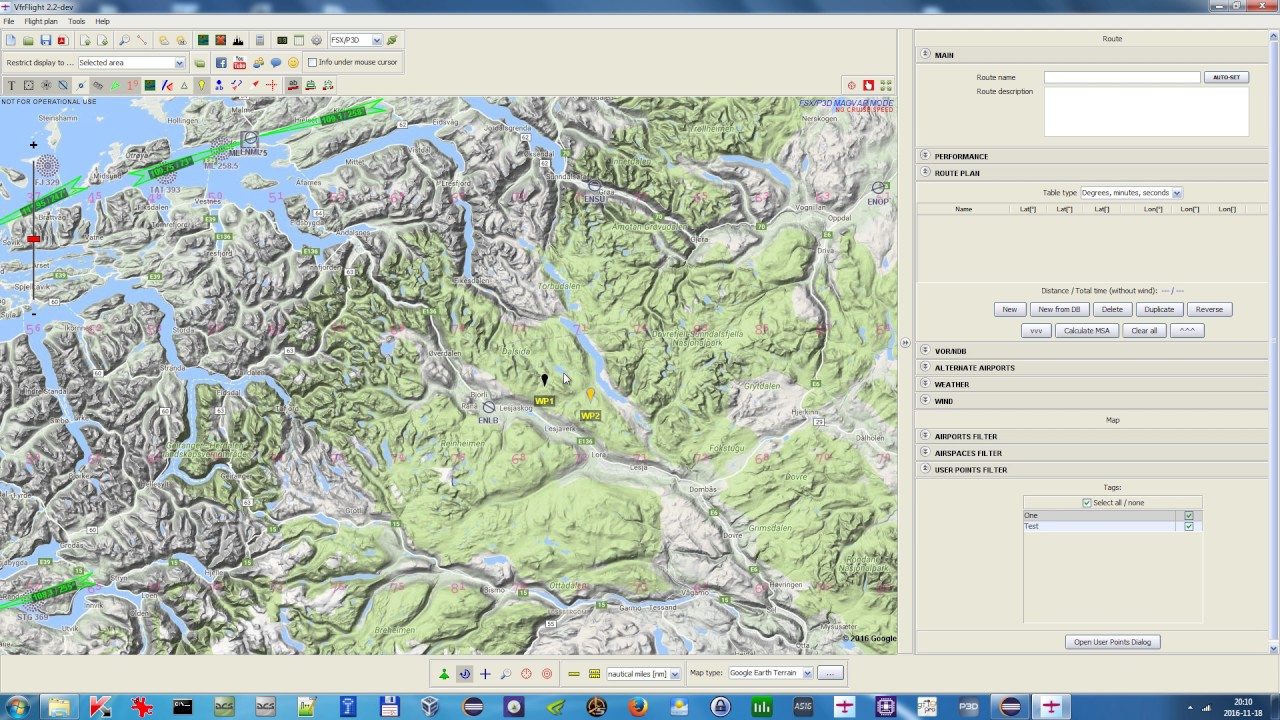The width and height of the screenshot is (1280, 720).
Task: Click the red crosshair icon in the map toolbar
Action: click(271, 85)
